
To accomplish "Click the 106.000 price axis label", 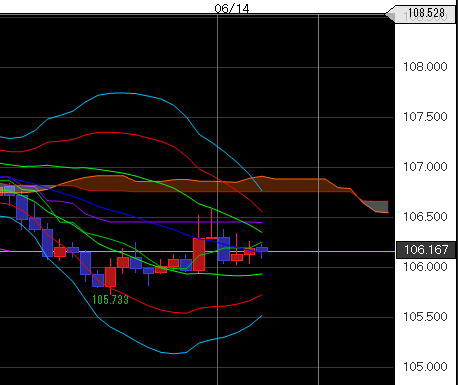I will click(x=425, y=267).
